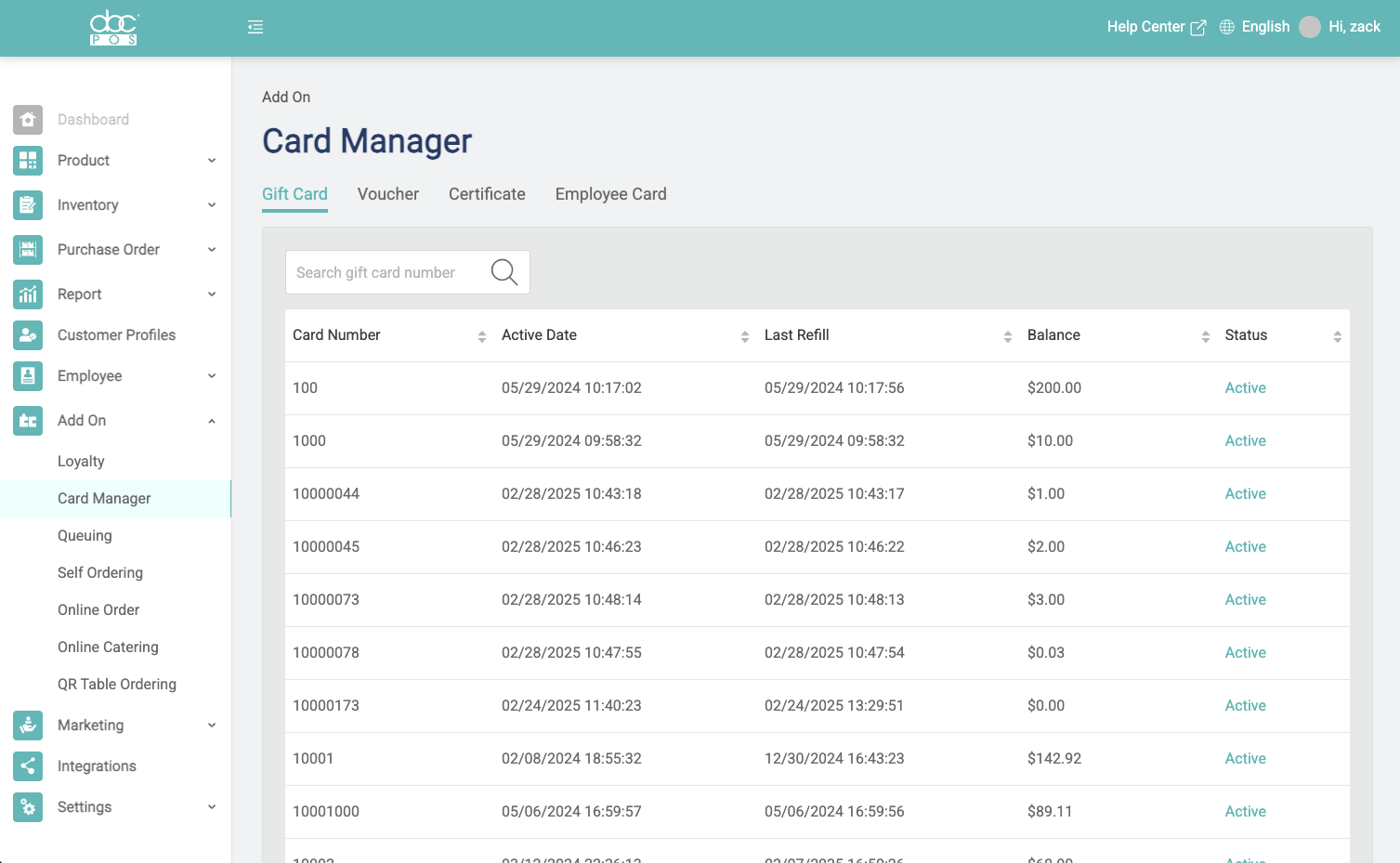This screenshot has height=863, width=1400.
Task: Click the Integrations share icon
Action: pos(28,766)
